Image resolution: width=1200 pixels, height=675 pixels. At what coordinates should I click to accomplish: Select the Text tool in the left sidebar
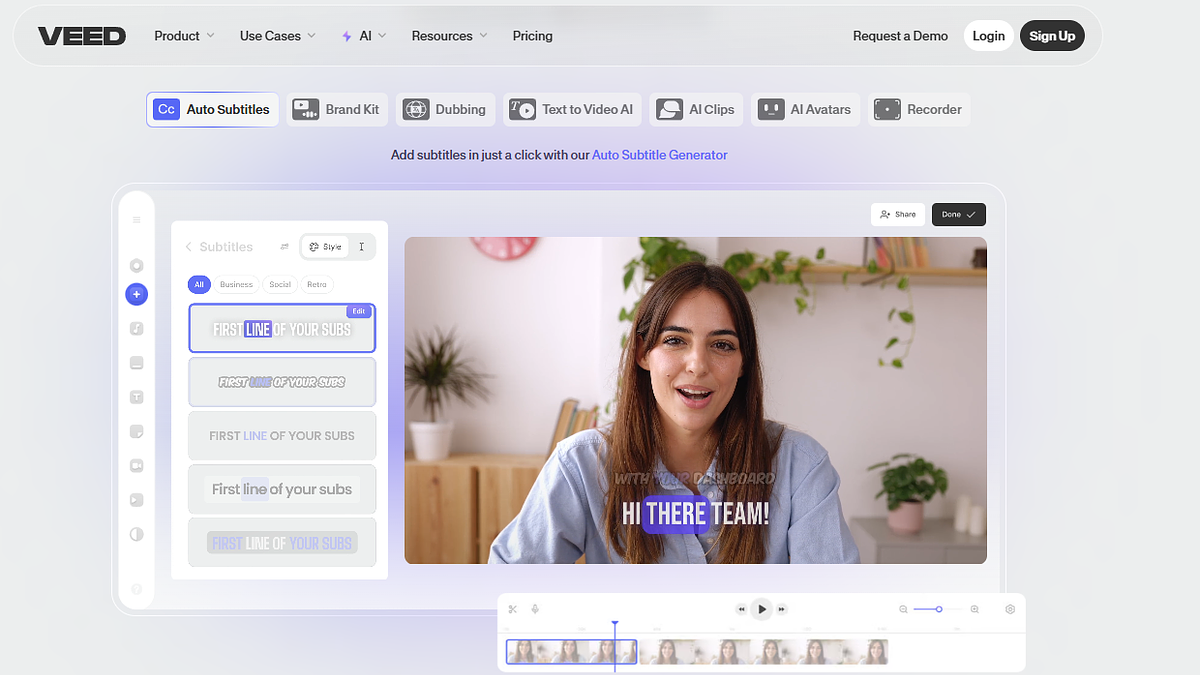(136, 397)
